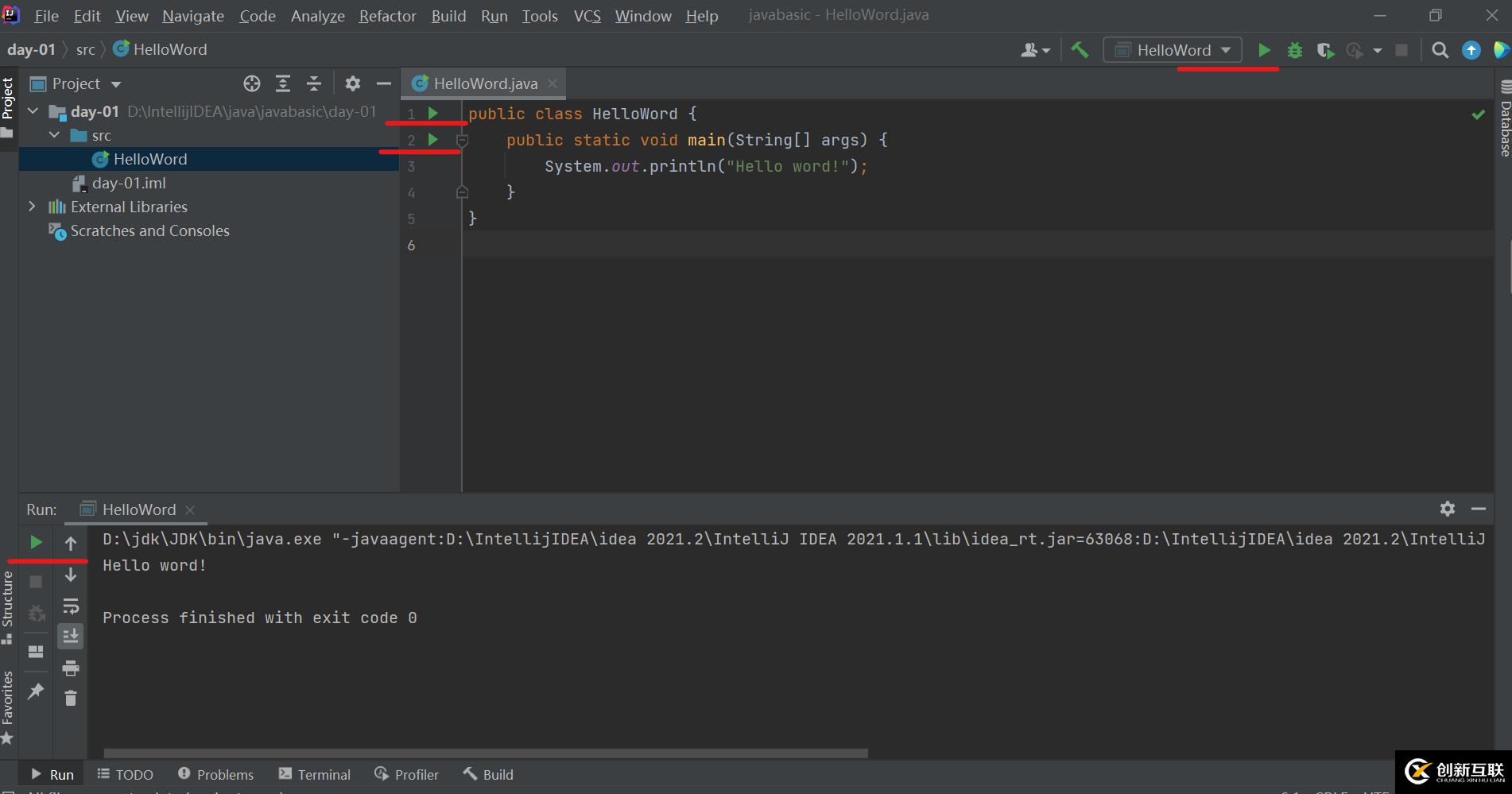This screenshot has height=794, width=1512.
Task: Collapse the src folder in the project tree
Action: (x=54, y=135)
